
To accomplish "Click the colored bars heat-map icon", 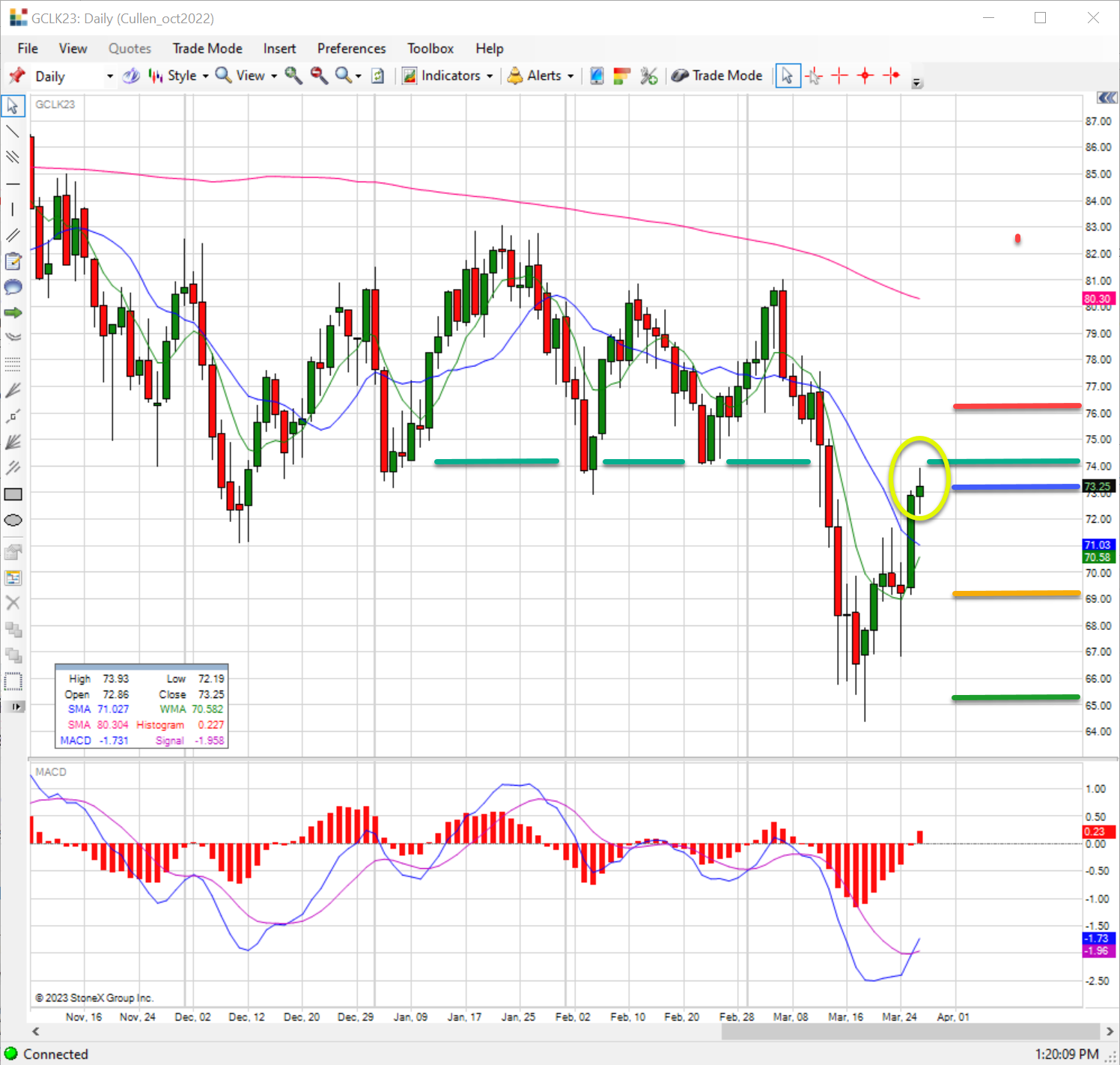I will (x=621, y=76).
